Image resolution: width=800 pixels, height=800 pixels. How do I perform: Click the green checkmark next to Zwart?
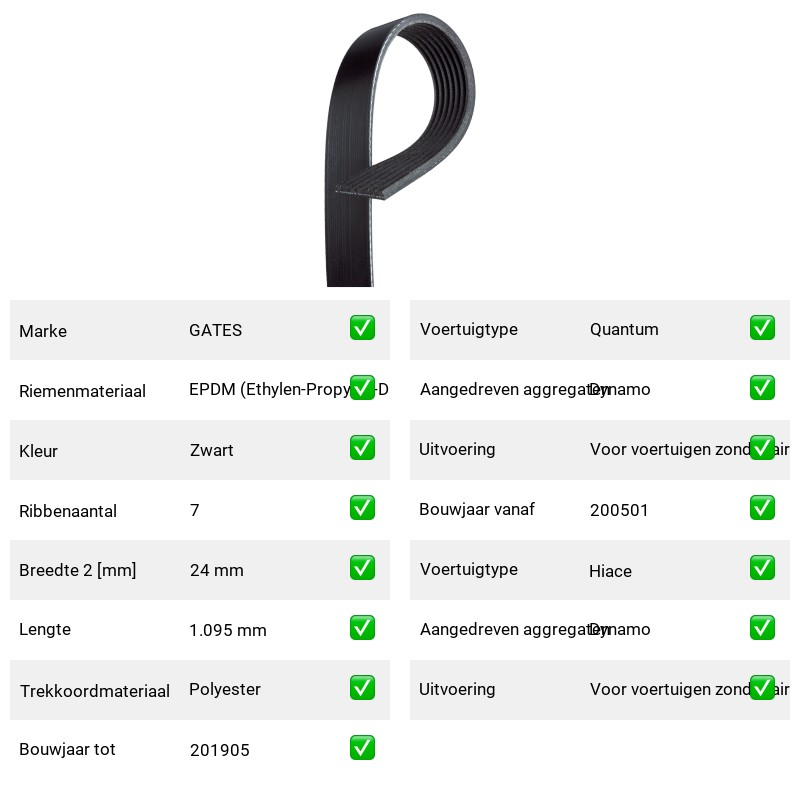(x=362, y=447)
